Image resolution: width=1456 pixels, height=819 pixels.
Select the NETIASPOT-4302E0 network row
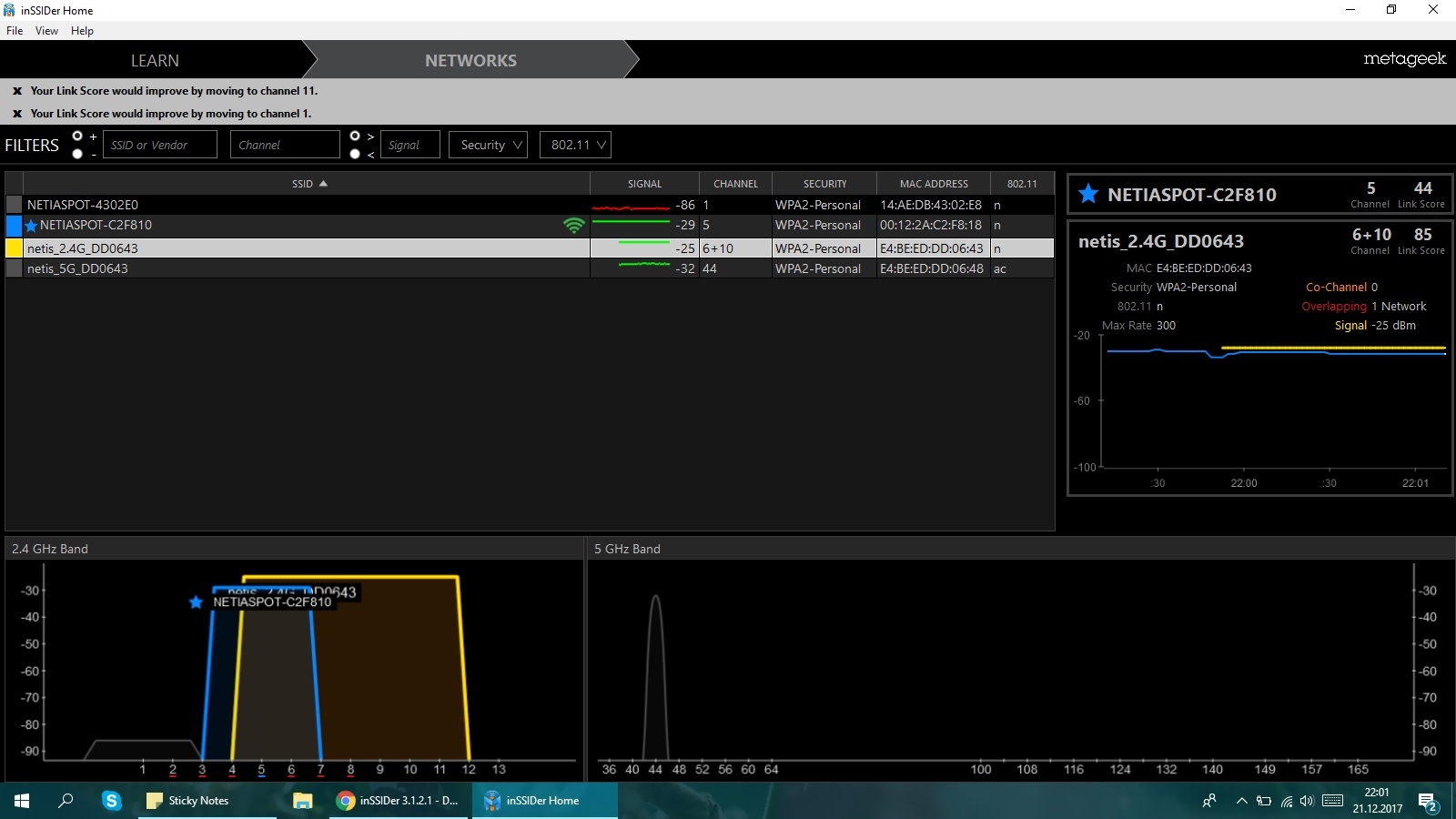coord(530,205)
